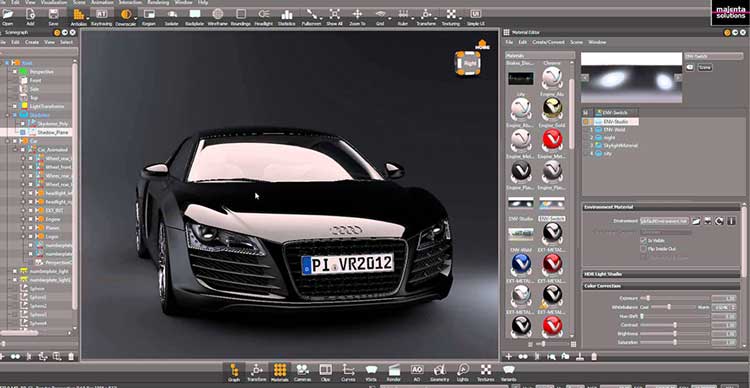This screenshot has height=388, width=750.
Task: Open the Texturing dropdown arrow
Action: (461, 18)
